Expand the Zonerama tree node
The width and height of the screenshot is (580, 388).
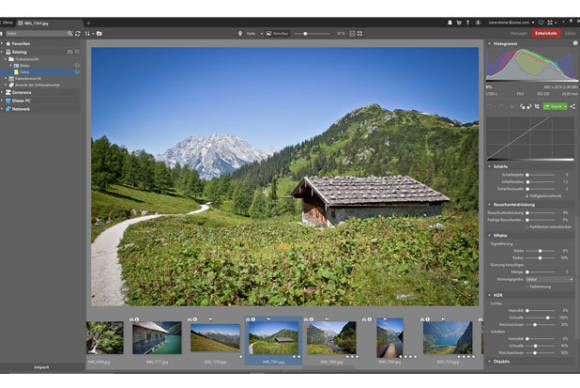point(2,92)
